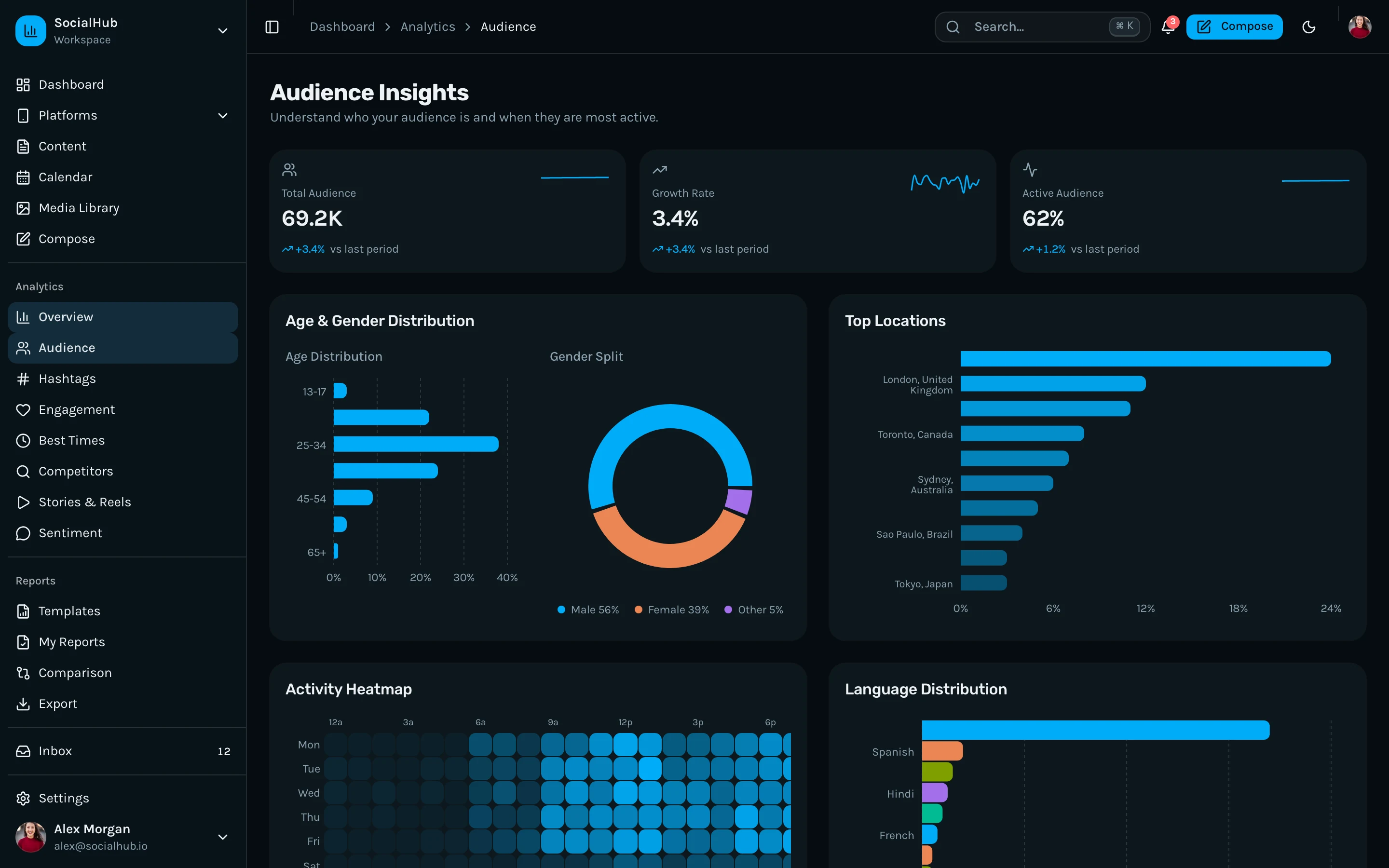
Task: Click the Spanish language bar
Action: tap(942, 751)
